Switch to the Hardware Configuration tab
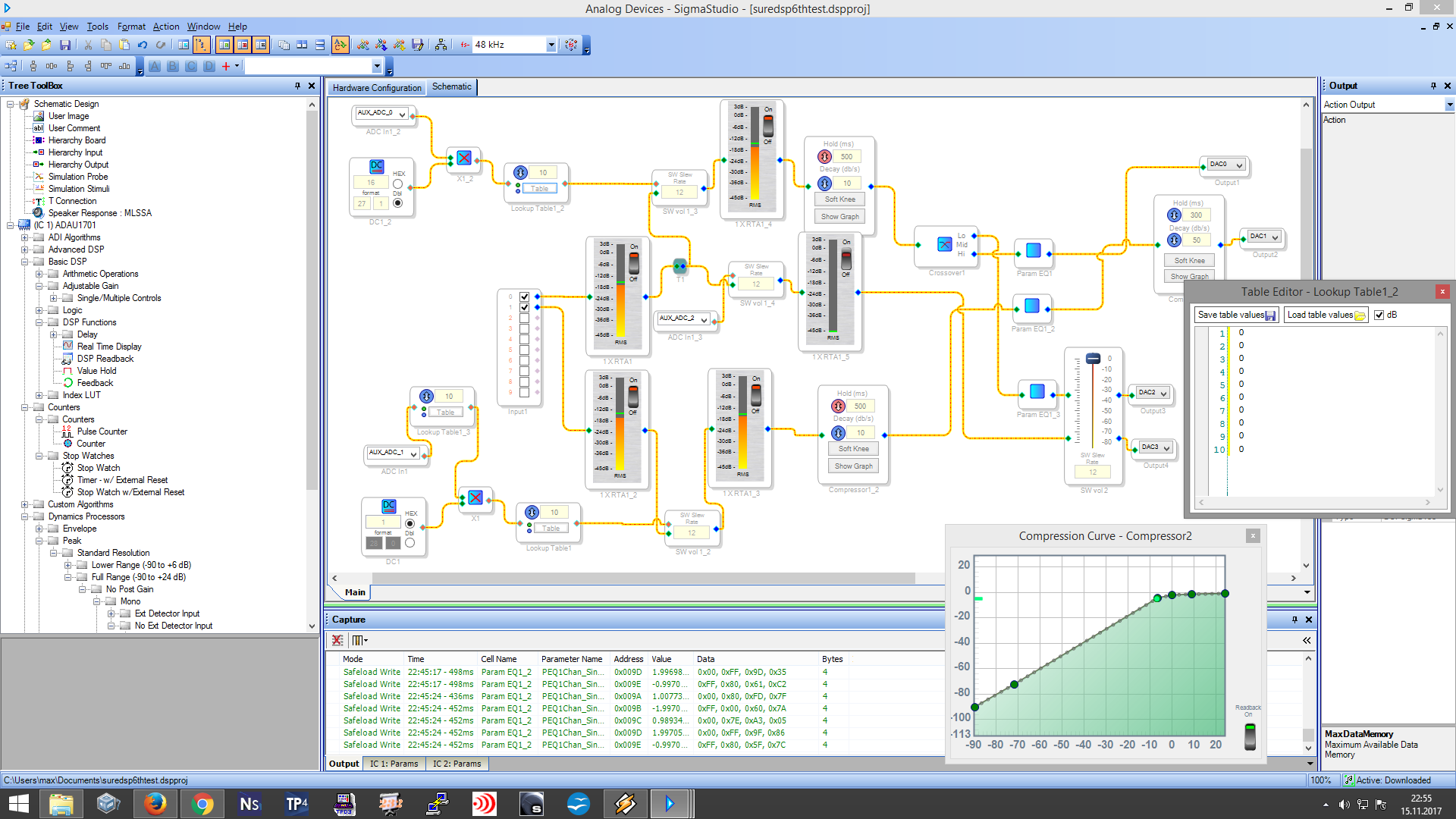The width and height of the screenshot is (1456, 819). (377, 88)
